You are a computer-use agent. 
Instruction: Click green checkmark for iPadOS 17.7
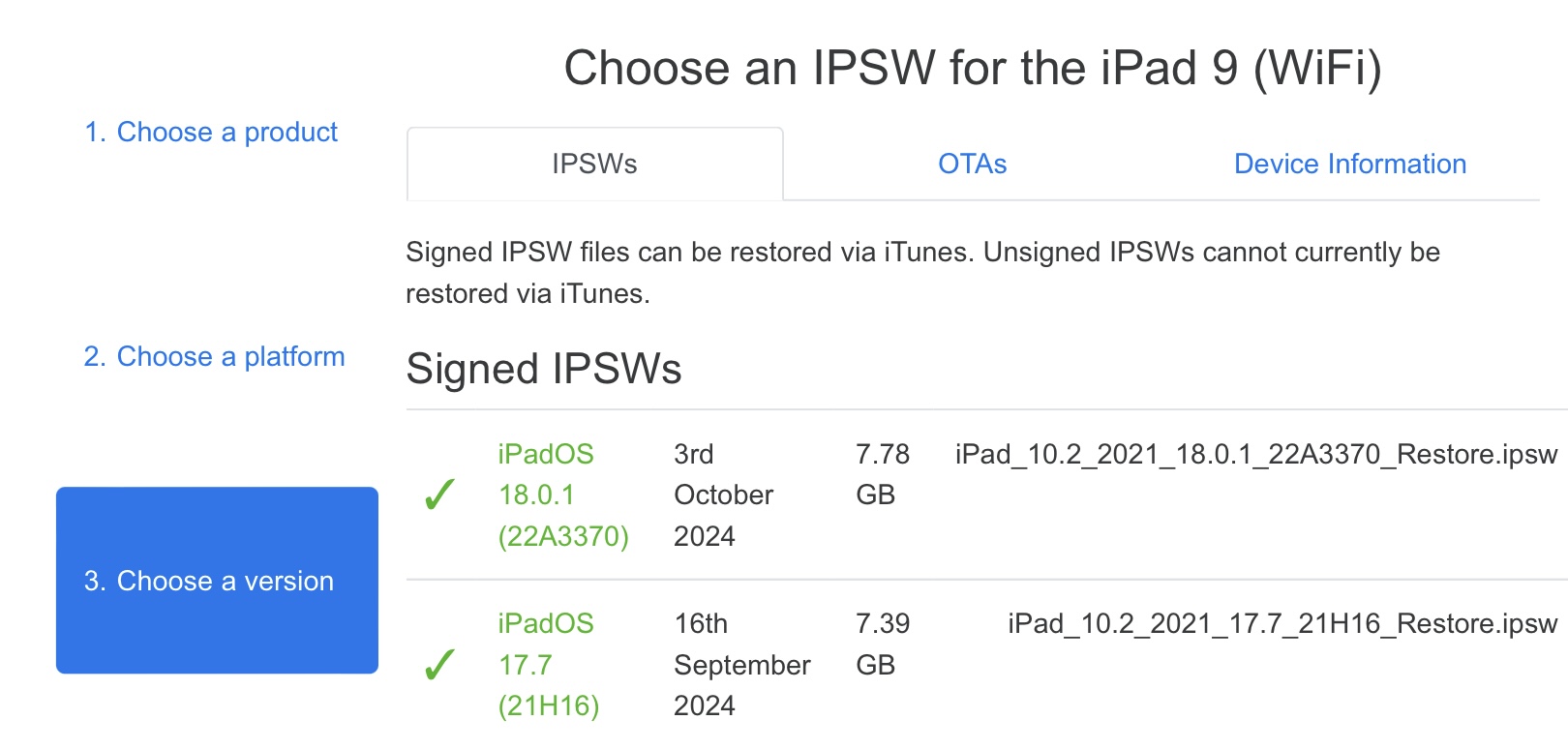click(439, 665)
